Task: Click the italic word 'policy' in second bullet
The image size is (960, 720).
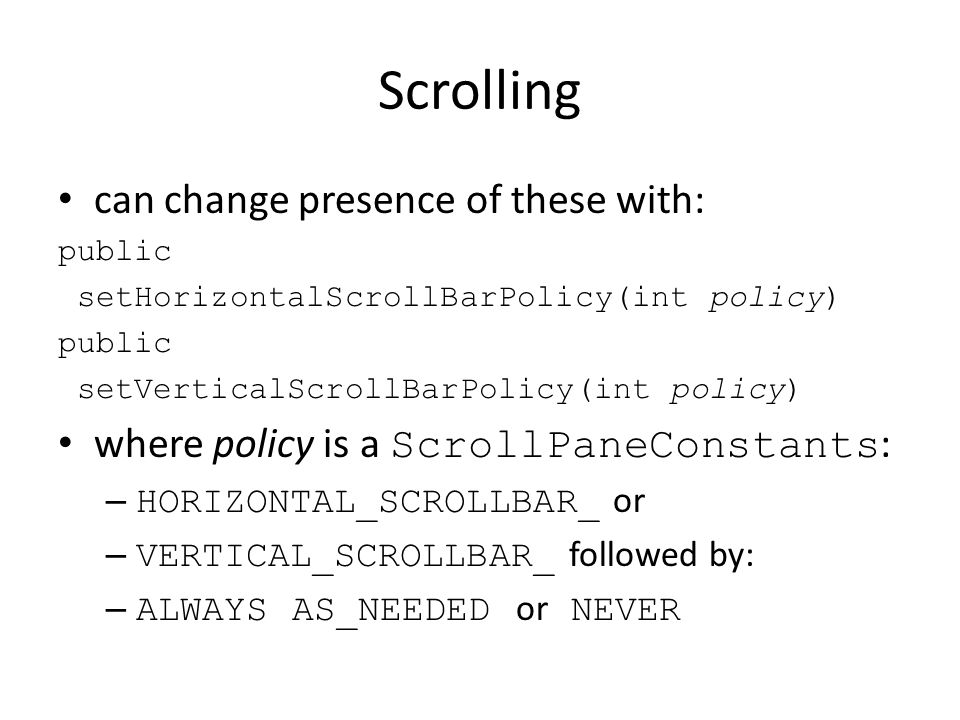Action: pos(263,445)
